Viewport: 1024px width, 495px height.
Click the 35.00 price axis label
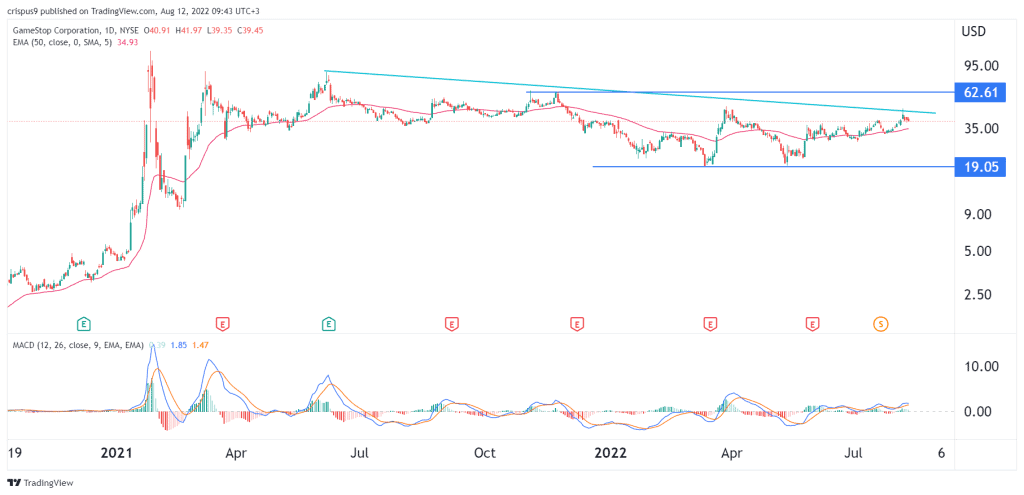click(980, 129)
